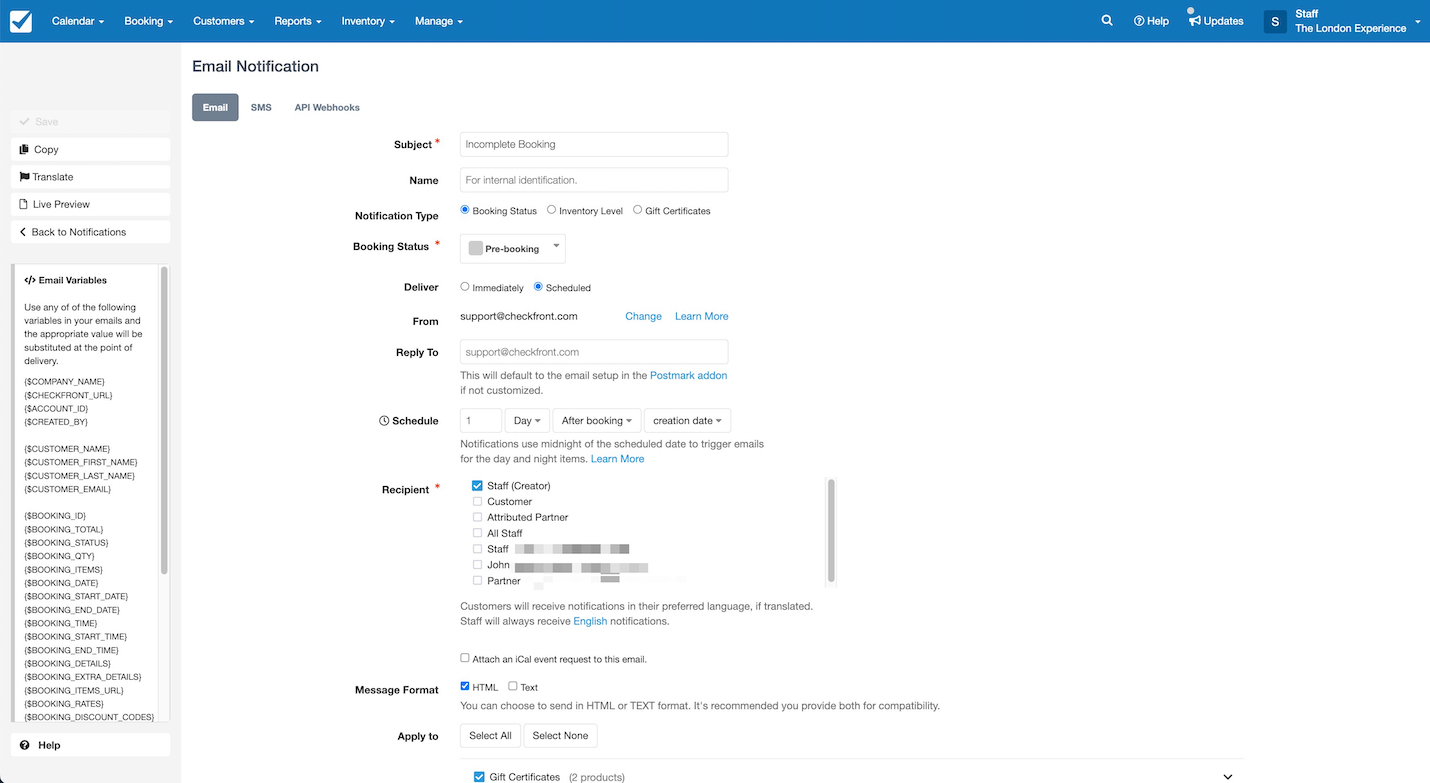Click the code icon beside Email Variables

coord(30,280)
